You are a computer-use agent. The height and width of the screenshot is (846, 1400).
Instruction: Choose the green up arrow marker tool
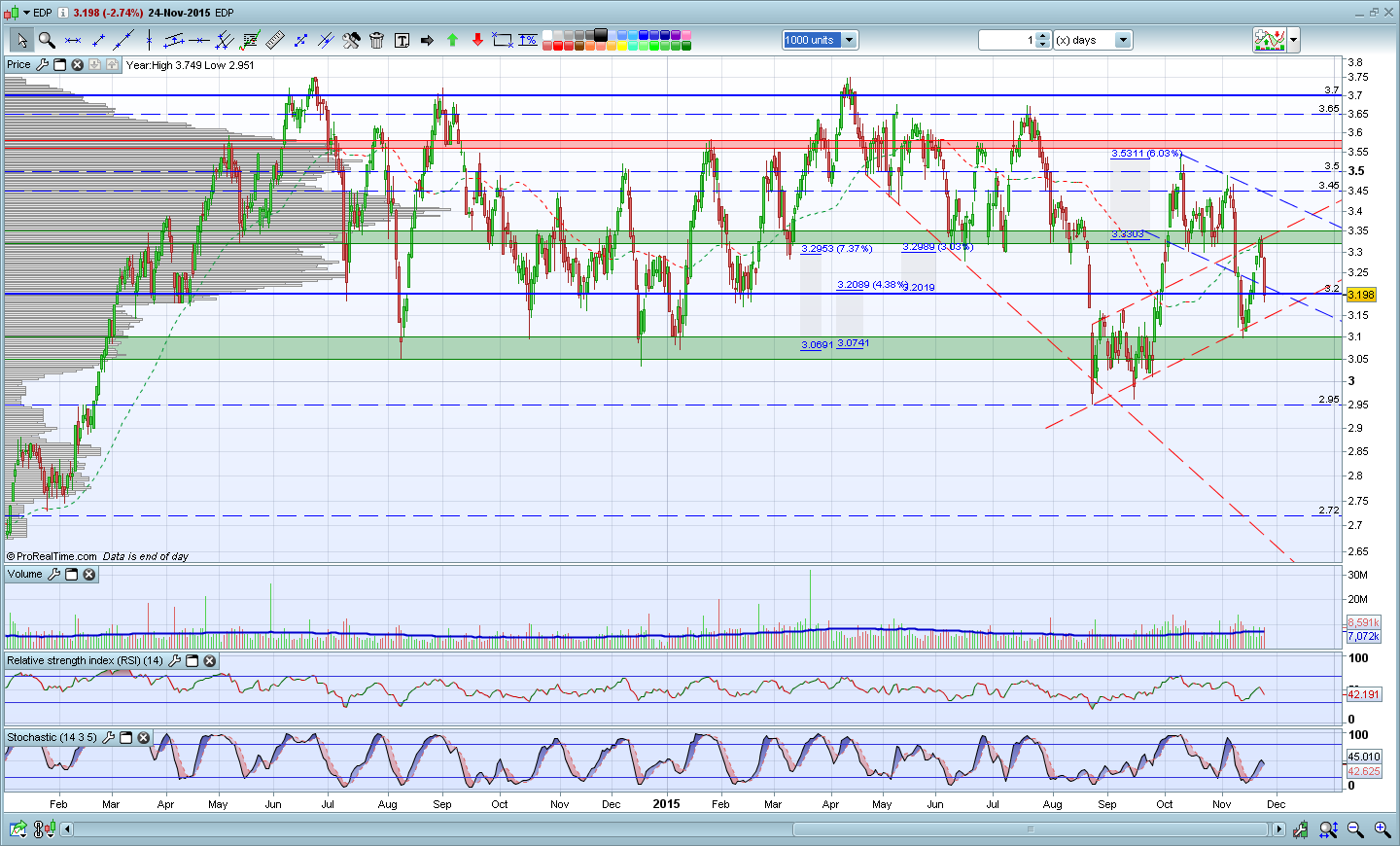pos(452,40)
